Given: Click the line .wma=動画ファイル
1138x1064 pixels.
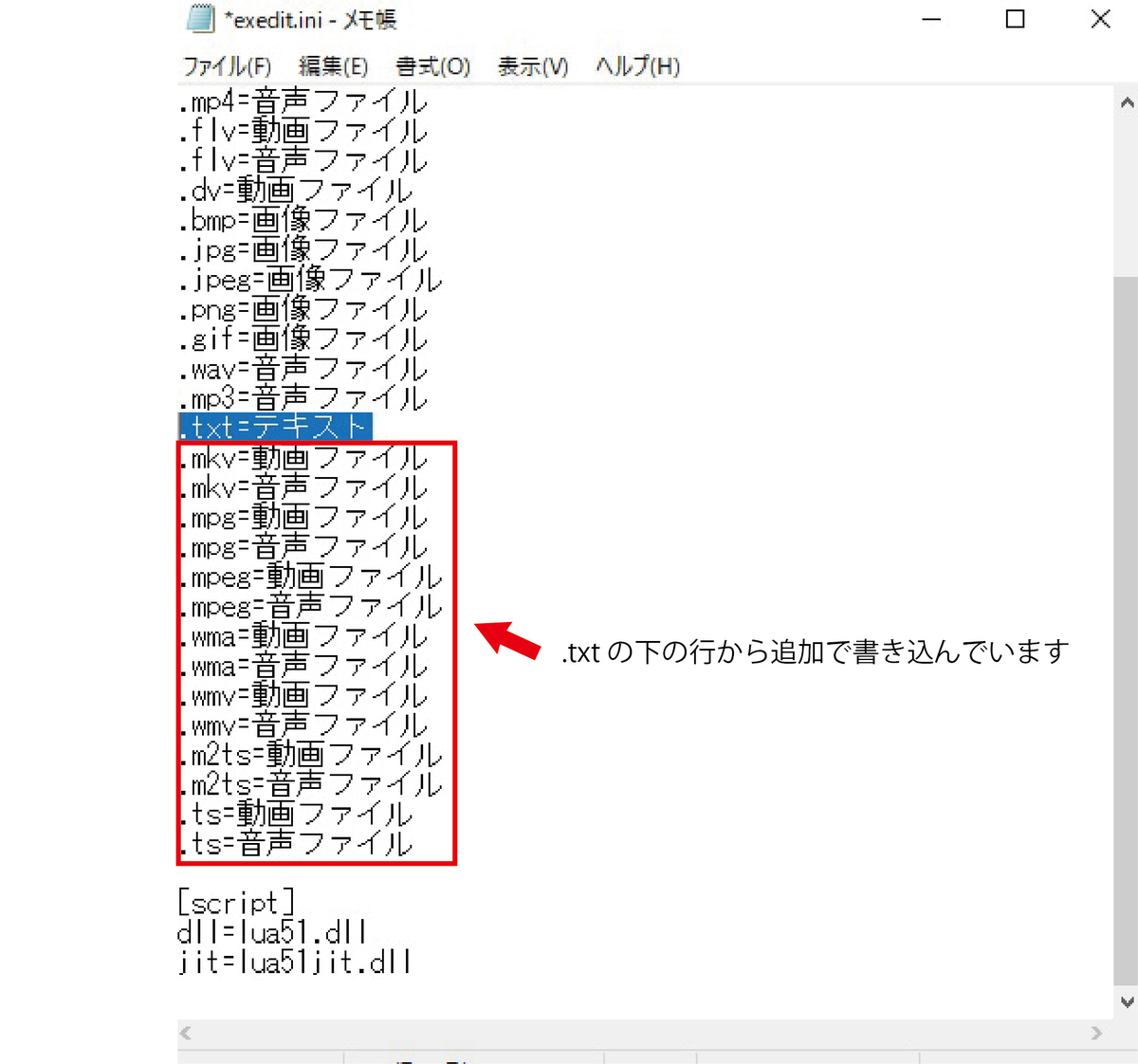Looking at the screenshot, I should click(x=303, y=636).
